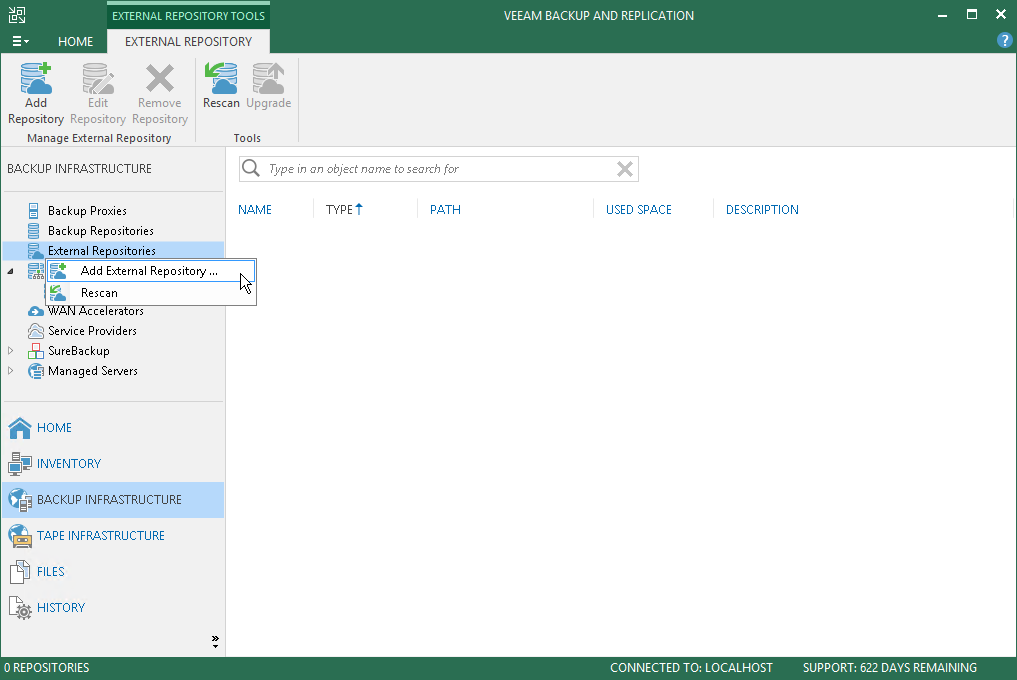
Task: Clear the search box with the X
Action: click(x=625, y=169)
